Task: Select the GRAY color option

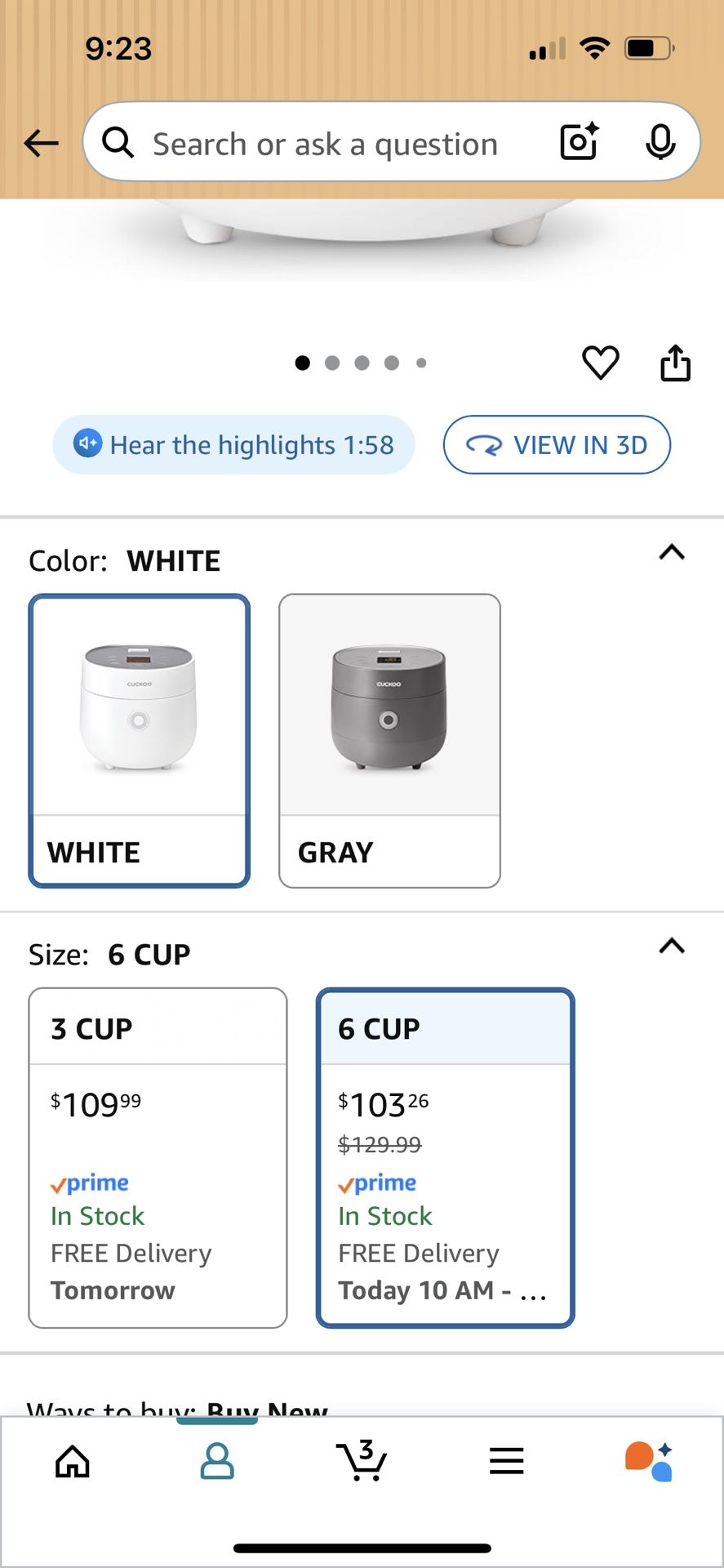Action: coord(389,740)
